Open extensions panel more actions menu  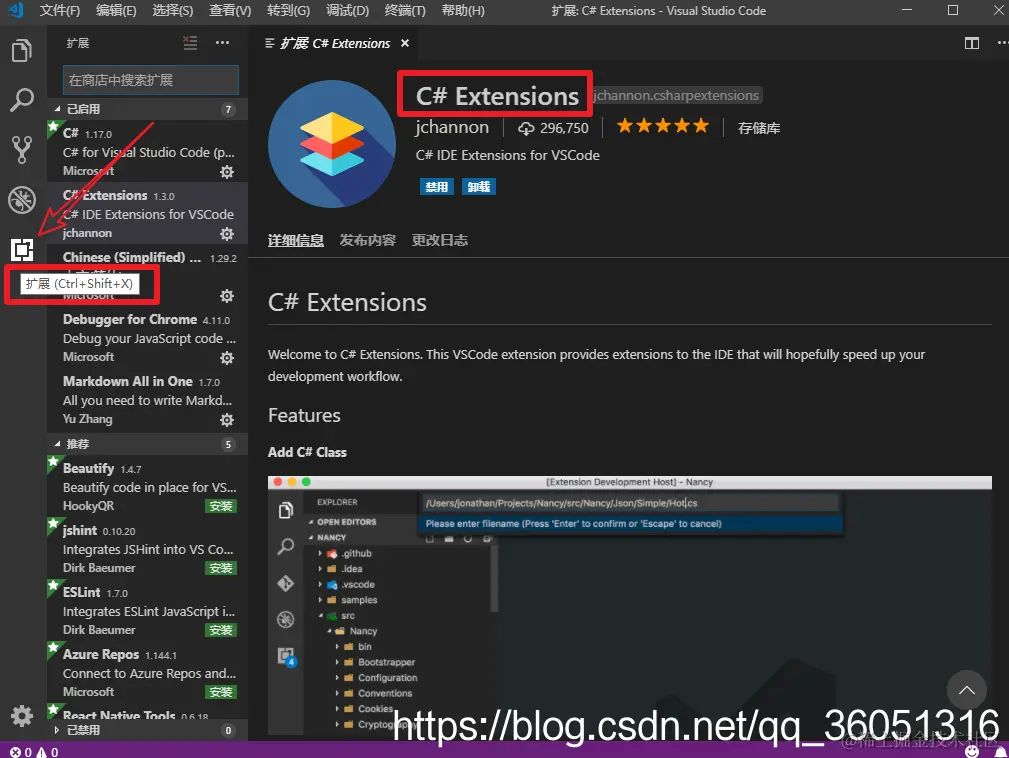click(222, 42)
